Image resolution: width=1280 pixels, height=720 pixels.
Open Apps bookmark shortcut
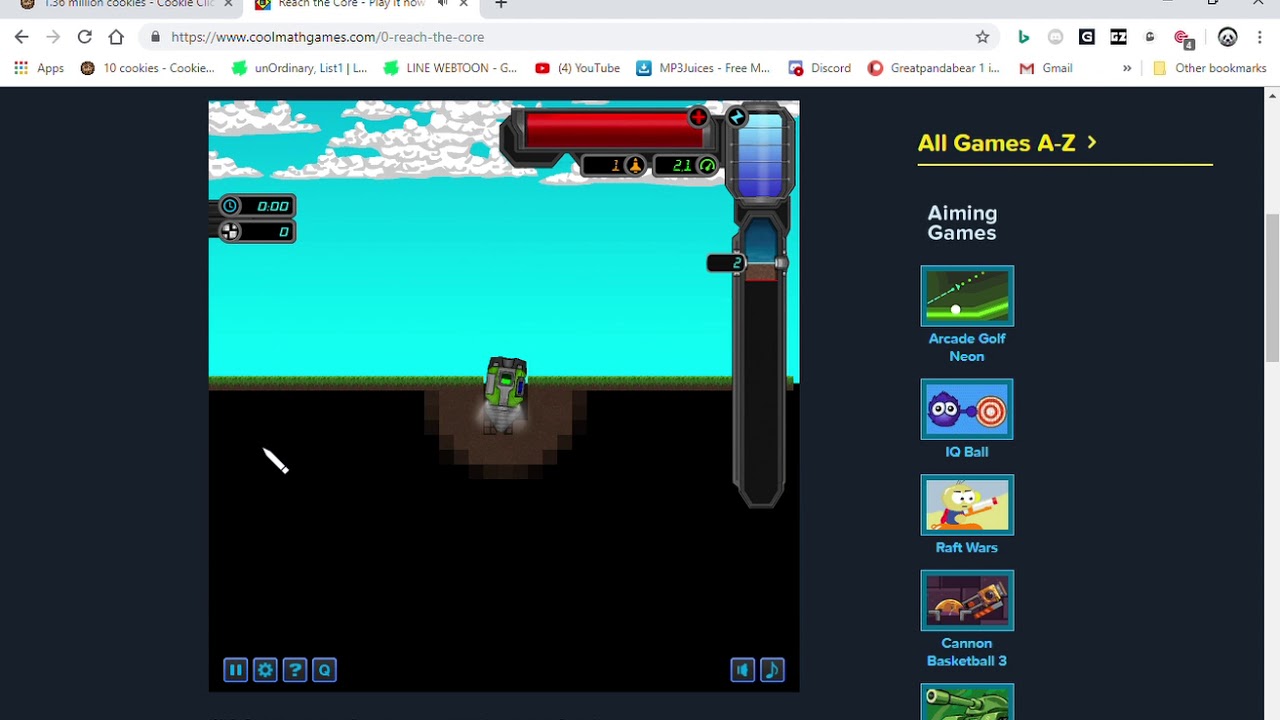[39, 68]
